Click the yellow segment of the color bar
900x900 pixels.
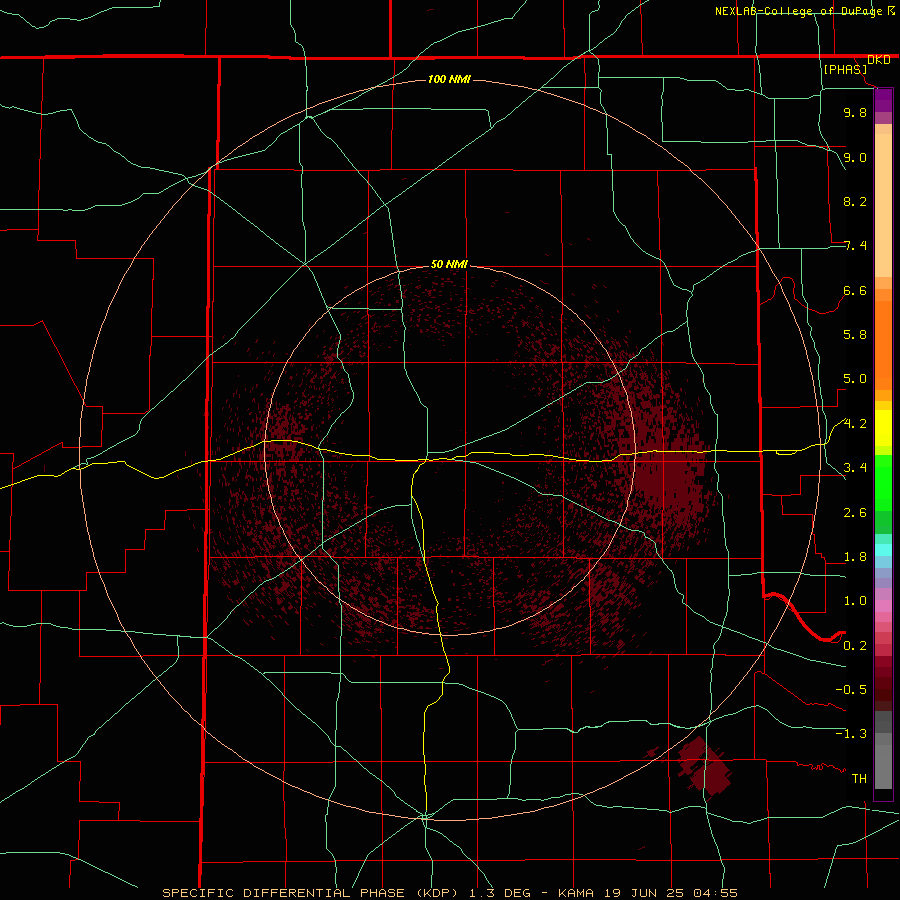coord(883,428)
